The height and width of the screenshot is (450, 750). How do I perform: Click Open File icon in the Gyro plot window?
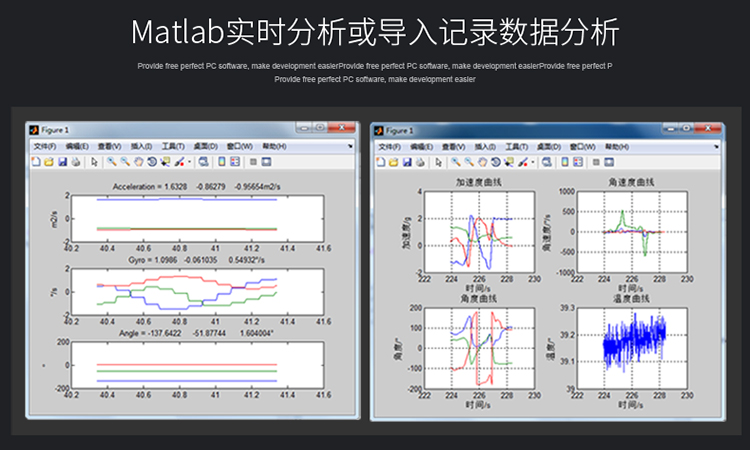(49, 160)
